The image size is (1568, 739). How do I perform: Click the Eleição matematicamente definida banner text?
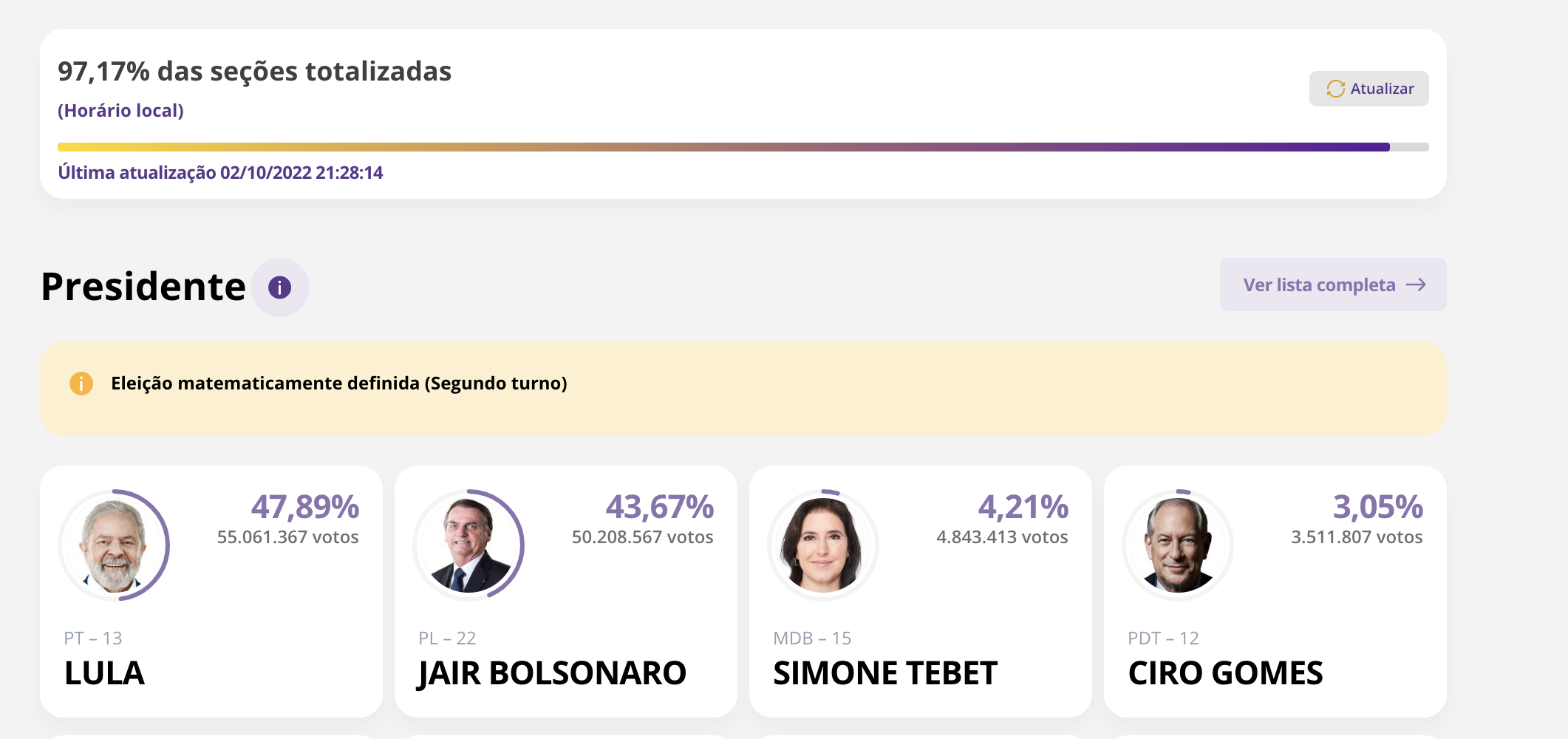click(x=339, y=384)
